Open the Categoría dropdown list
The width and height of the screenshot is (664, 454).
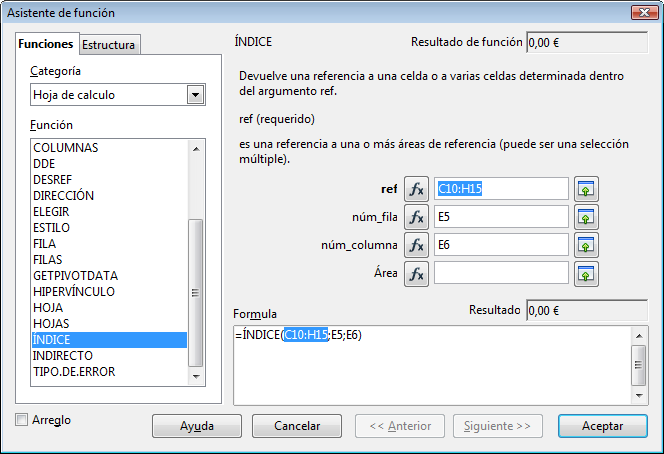(x=195, y=94)
